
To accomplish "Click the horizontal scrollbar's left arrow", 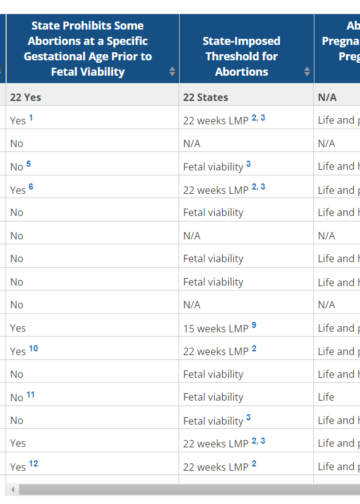I will tap(13, 489).
